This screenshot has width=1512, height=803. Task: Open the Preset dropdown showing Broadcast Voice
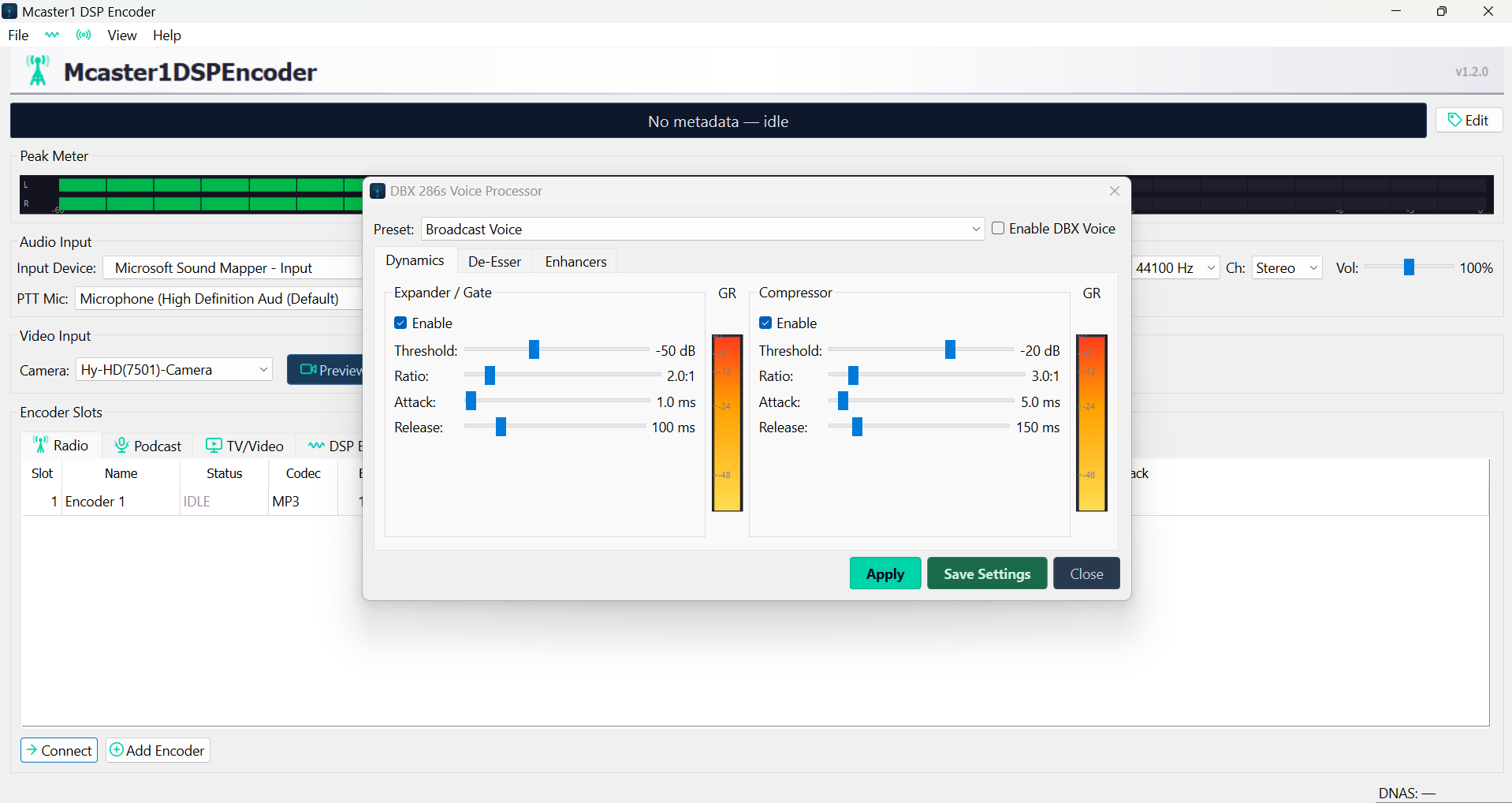click(x=702, y=230)
